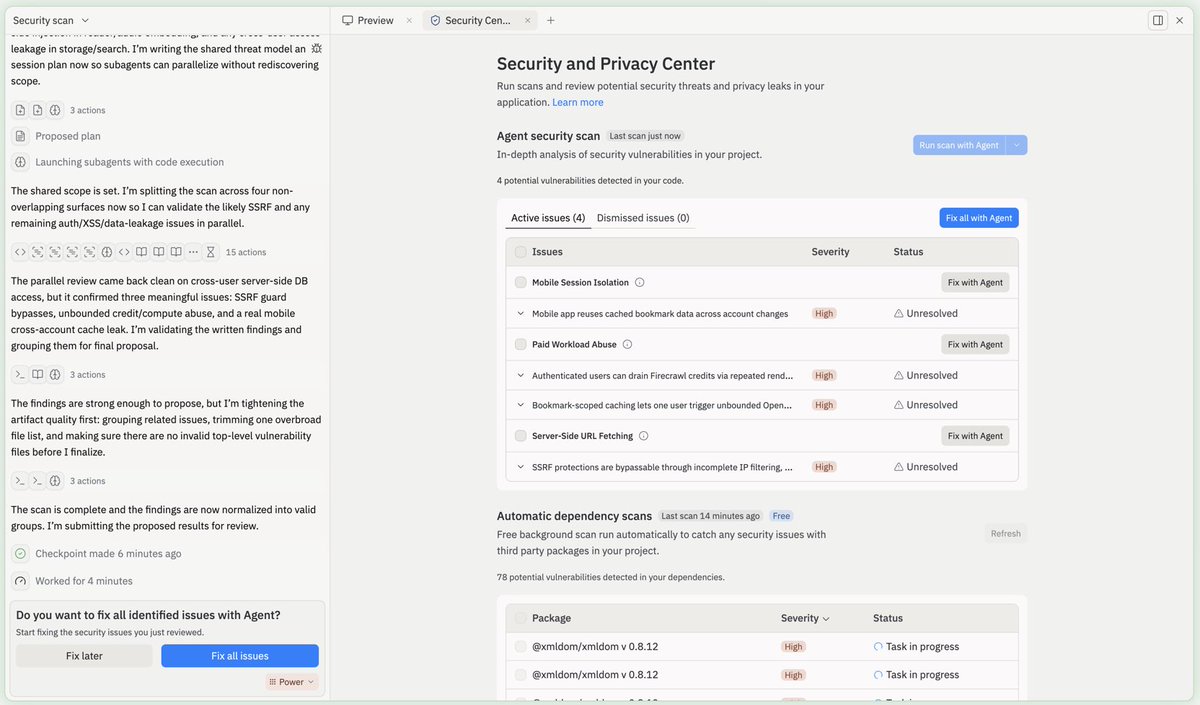Viewport: 1200px width, 705px height.
Task: Select all issues via header checkbox
Action: [520, 252]
